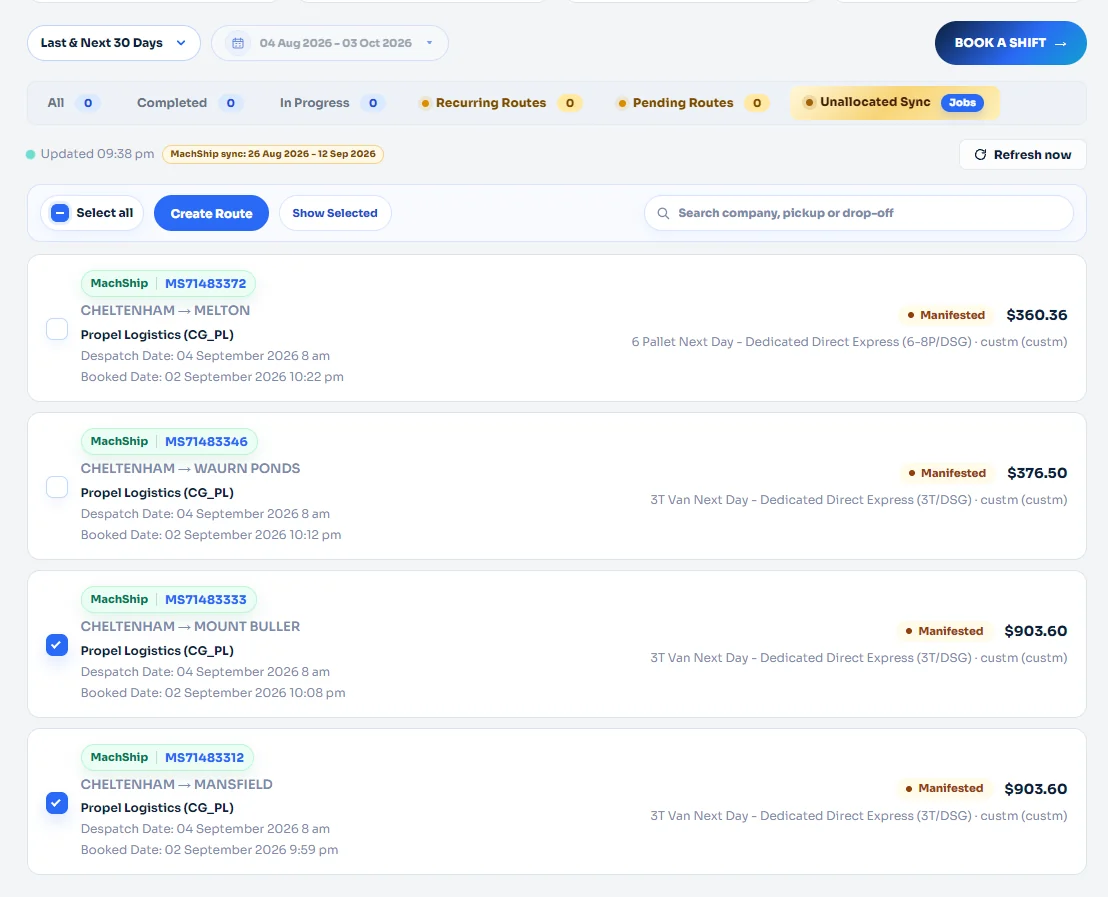
Task: Open job link MS71483372
Action: tap(206, 283)
